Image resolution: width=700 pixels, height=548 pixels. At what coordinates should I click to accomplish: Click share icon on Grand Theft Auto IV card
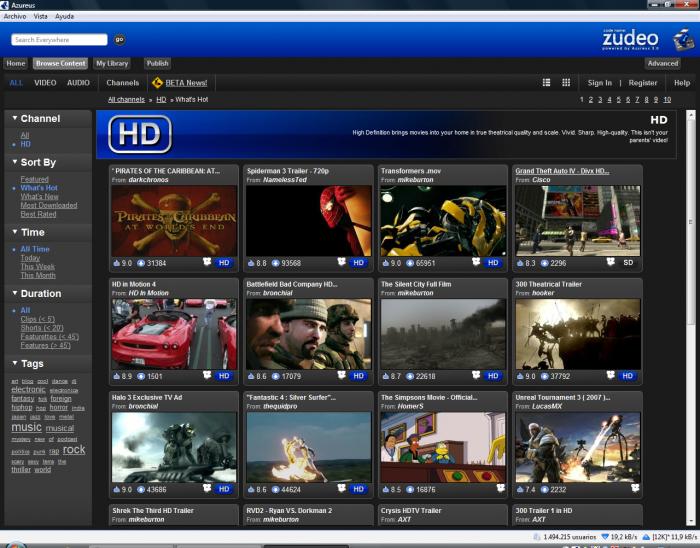click(x=610, y=262)
